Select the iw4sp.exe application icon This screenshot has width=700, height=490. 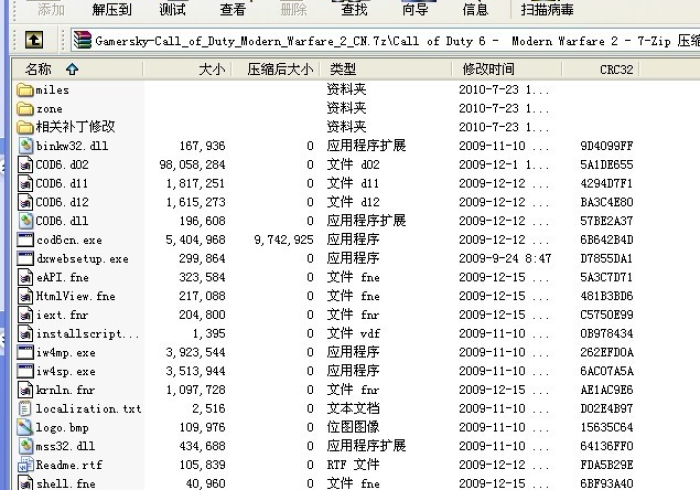(x=25, y=371)
